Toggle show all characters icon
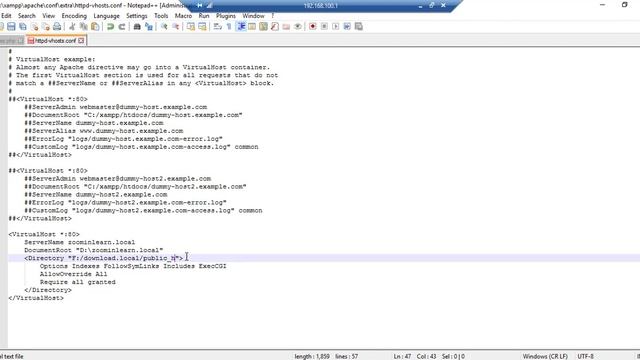640x360 pixels. pyautogui.click(x=229, y=27)
